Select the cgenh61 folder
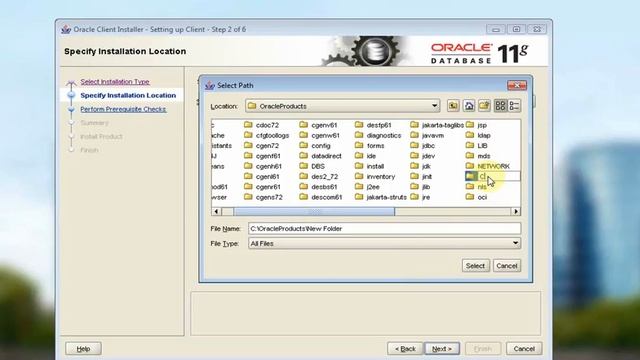This screenshot has height=360, width=640. click(263, 166)
